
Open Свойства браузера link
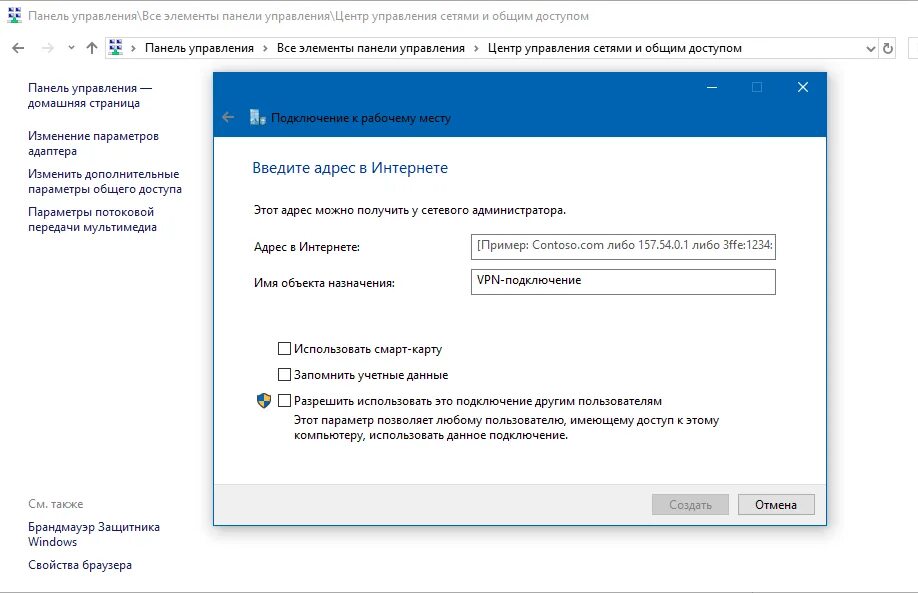click(x=80, y=565)
